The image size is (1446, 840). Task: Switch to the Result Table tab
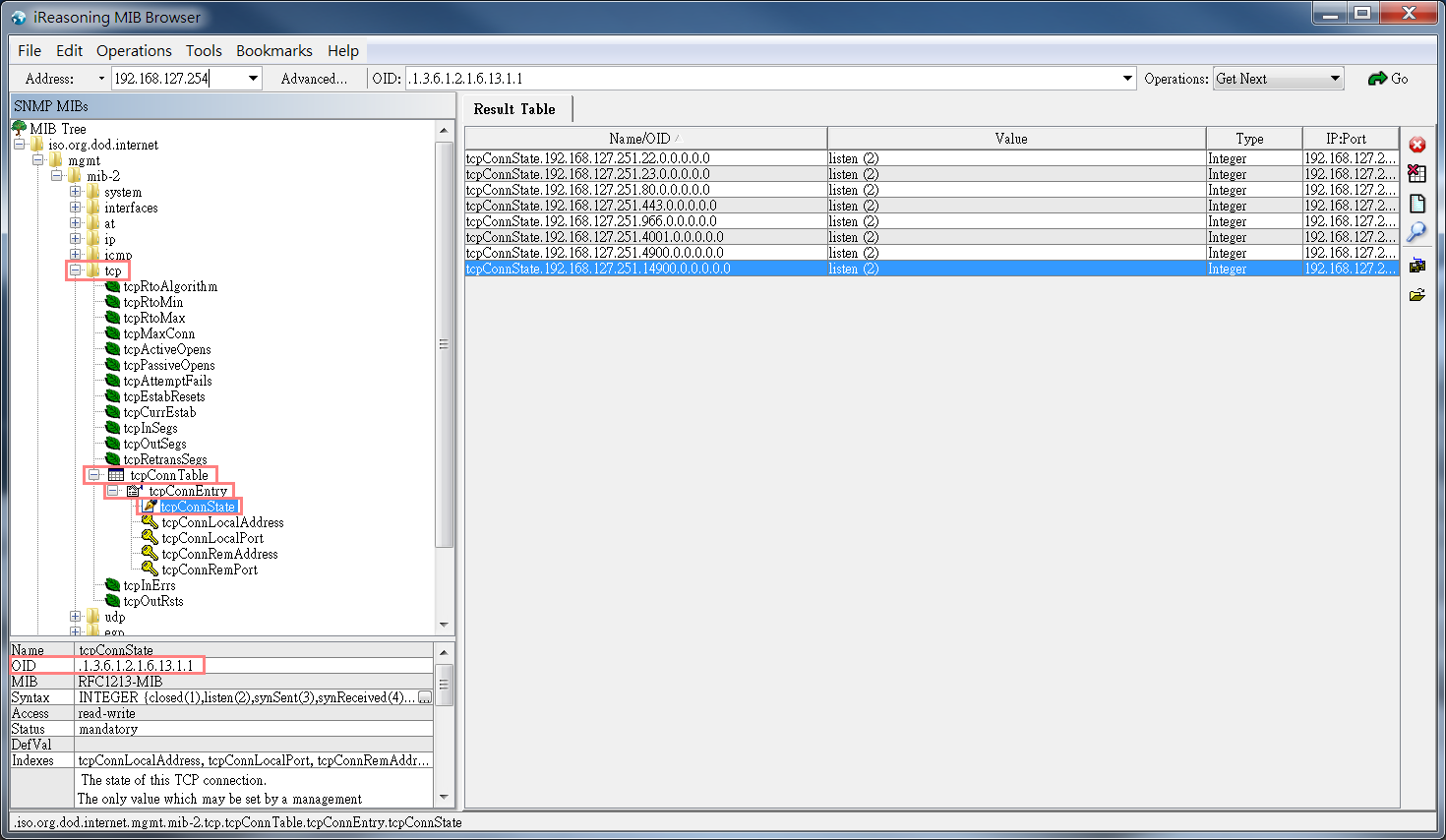(516, 109)
